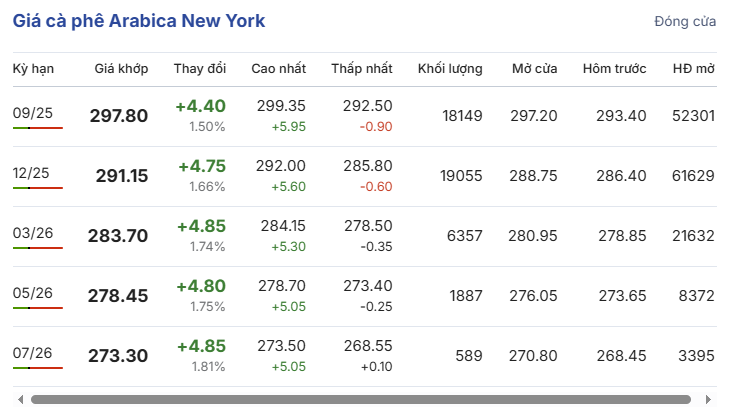Viewport: 738px width, 418px height.
Task: Click the Mở cửa column header
Action: [x=534, y=69]
